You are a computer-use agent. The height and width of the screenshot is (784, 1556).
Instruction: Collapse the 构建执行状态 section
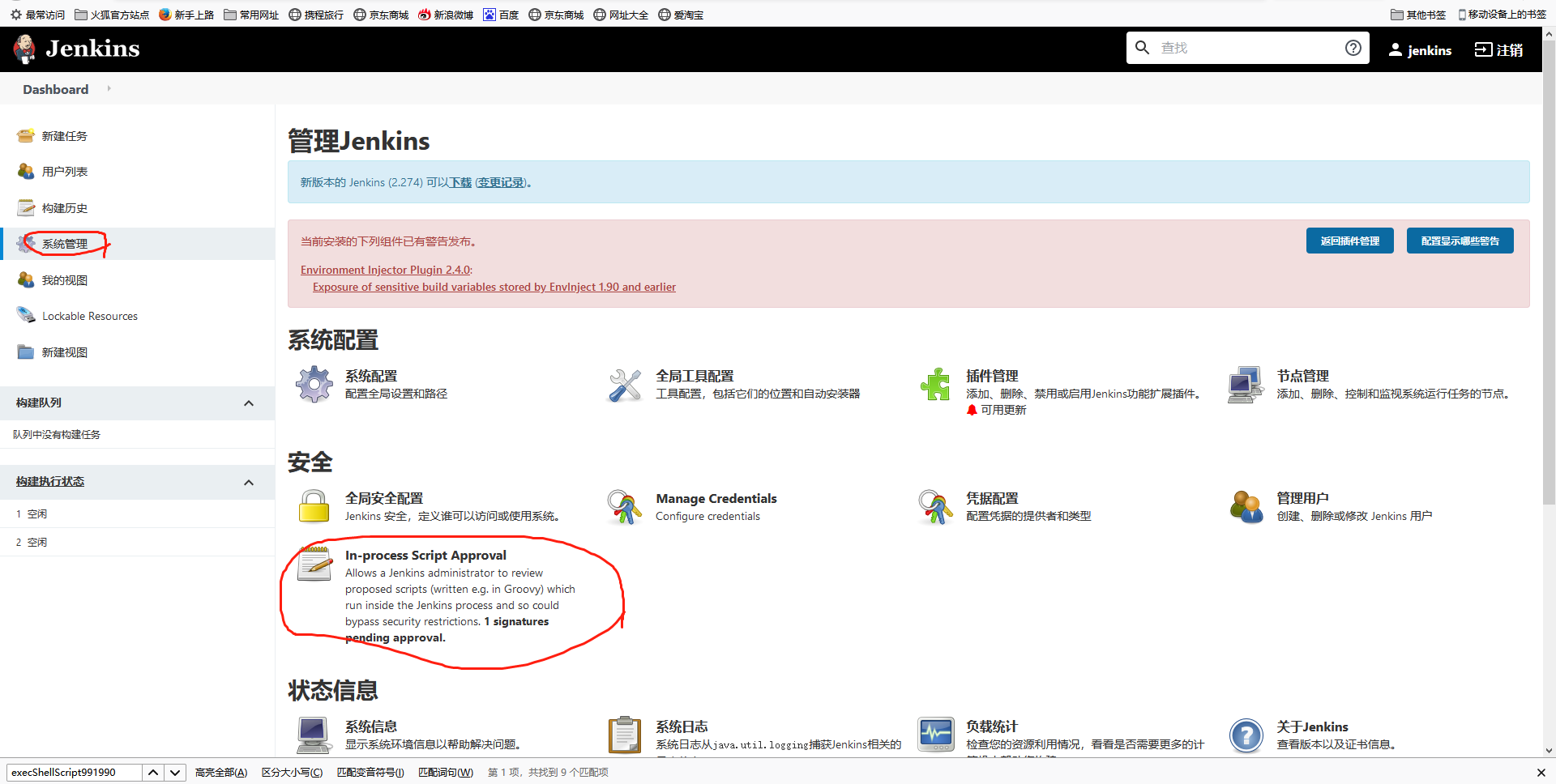(x=249, y=481)
